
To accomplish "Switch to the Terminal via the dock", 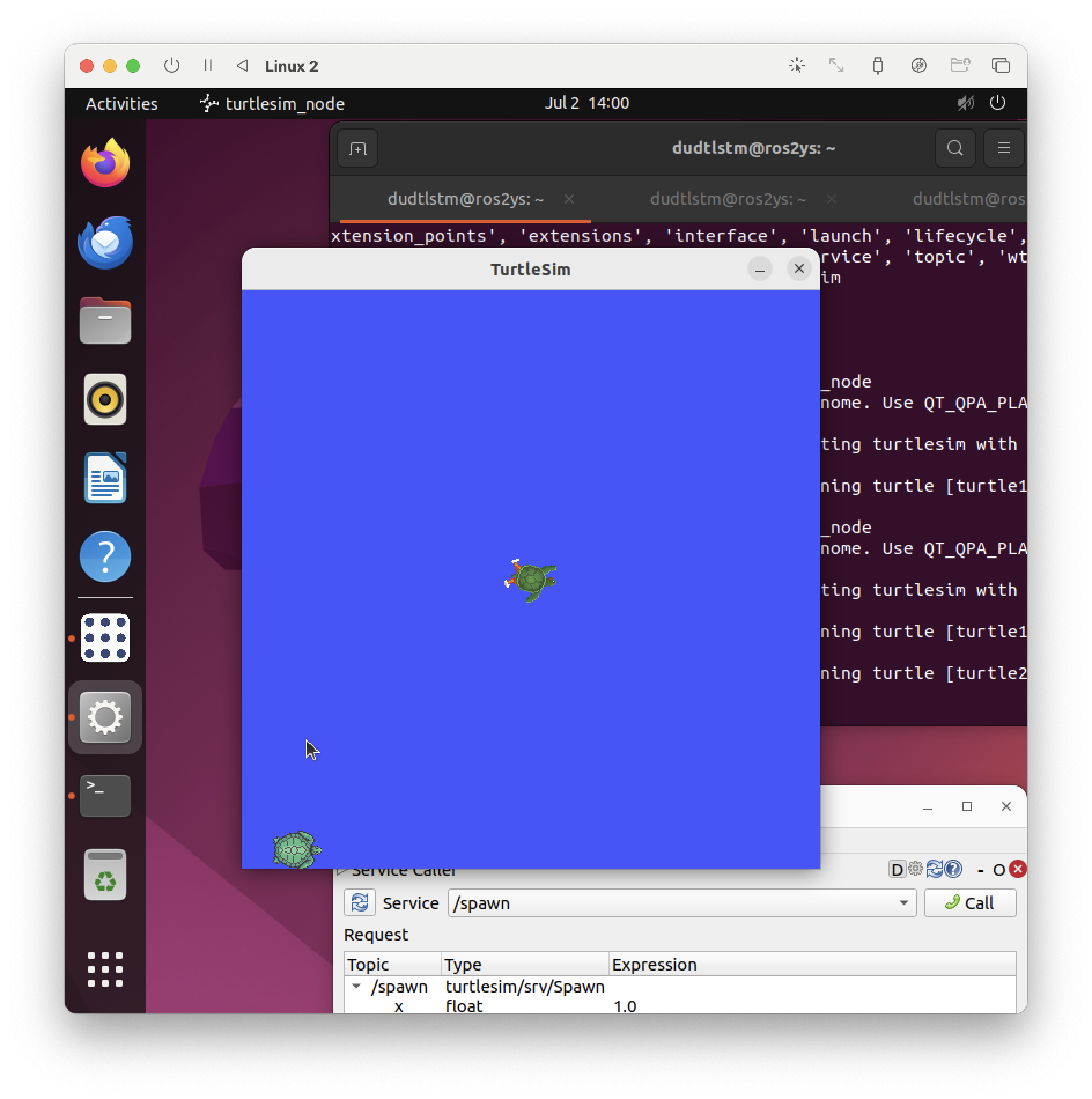I will coord(105,796).
